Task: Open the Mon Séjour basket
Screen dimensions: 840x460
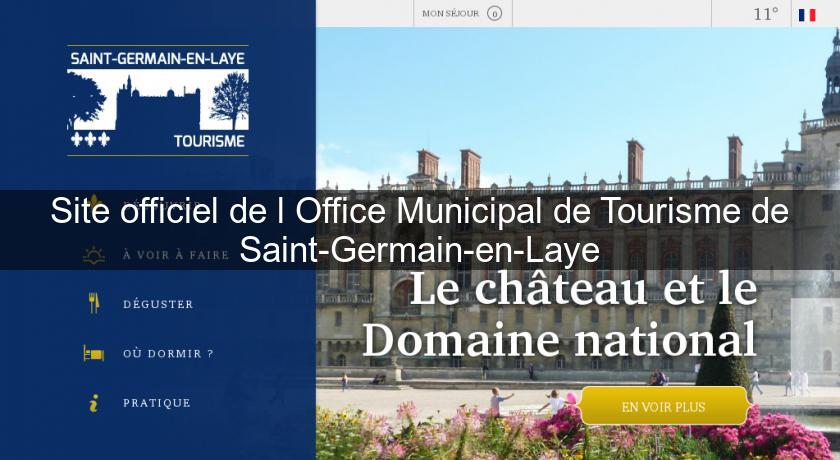Action: click(463, 13)
